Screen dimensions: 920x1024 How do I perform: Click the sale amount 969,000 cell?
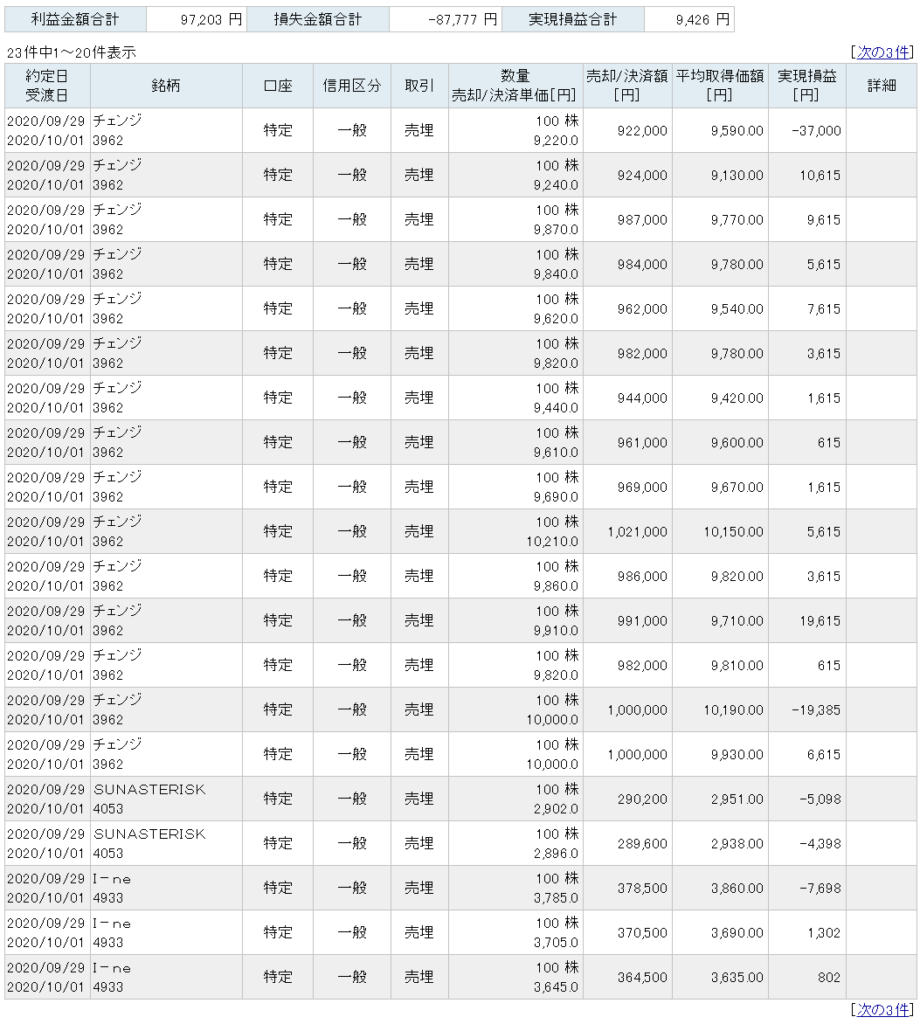click(x=627, y=487)
